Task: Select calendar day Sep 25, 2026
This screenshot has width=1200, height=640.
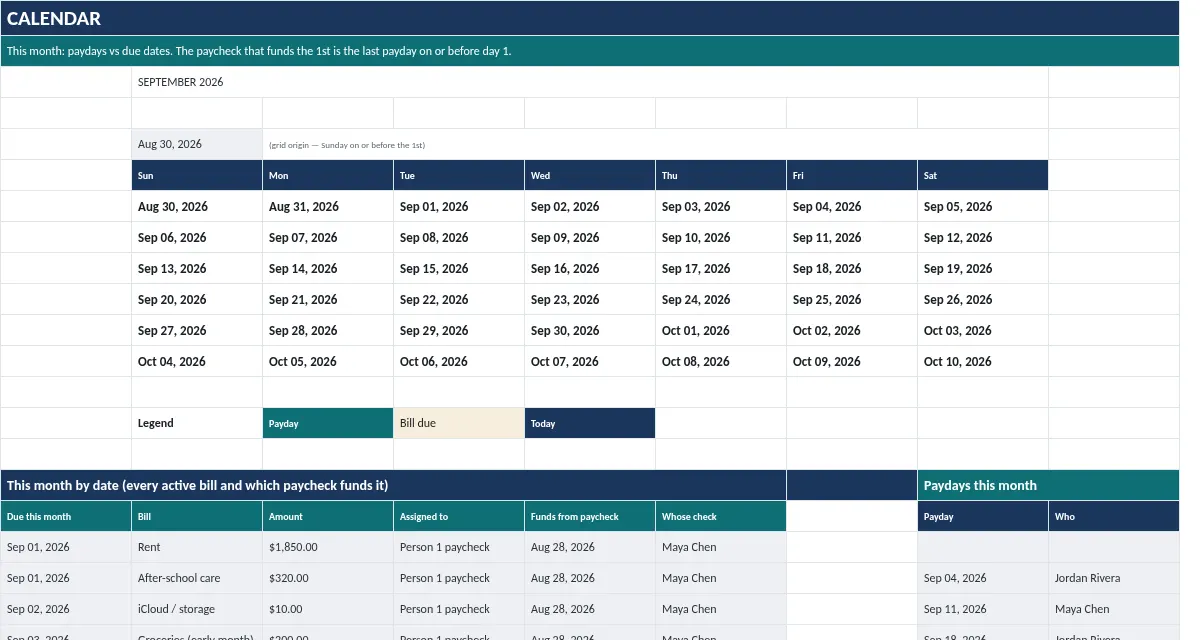Action: coord(852,299)
